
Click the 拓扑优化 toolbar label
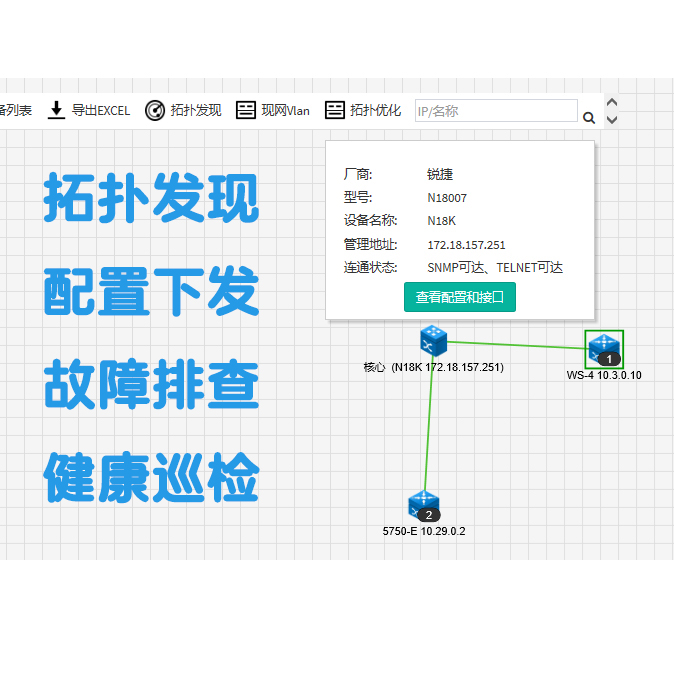pyautogui.click(x=375, y=110)
